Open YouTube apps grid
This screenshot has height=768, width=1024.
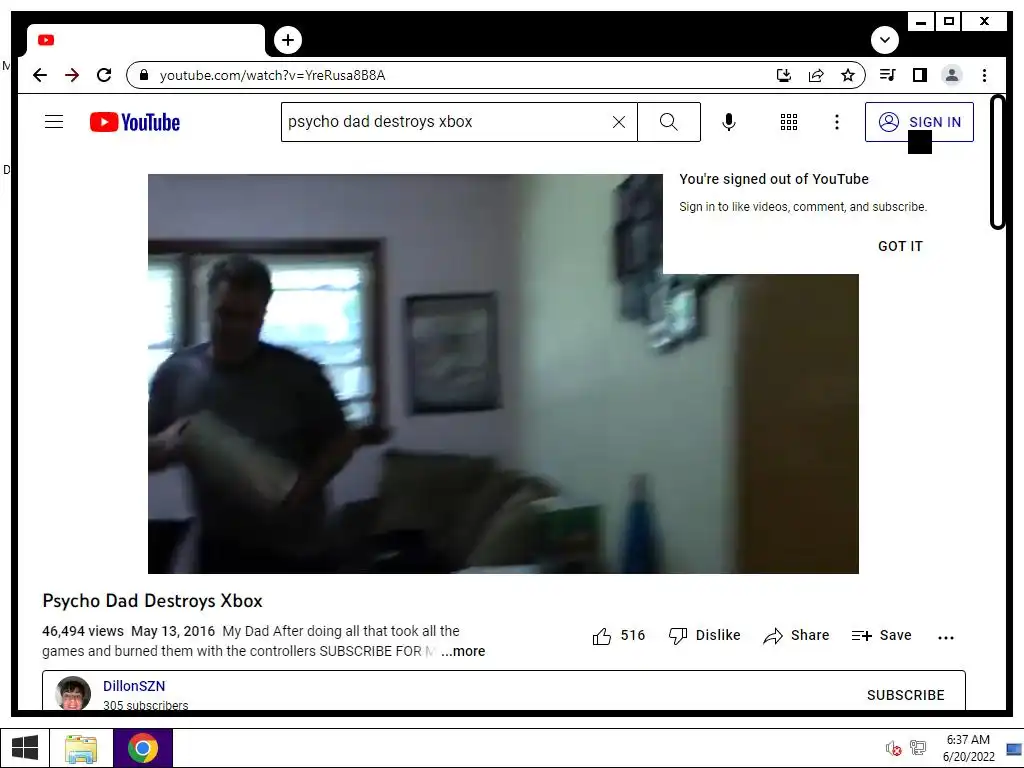click(789, 121)
